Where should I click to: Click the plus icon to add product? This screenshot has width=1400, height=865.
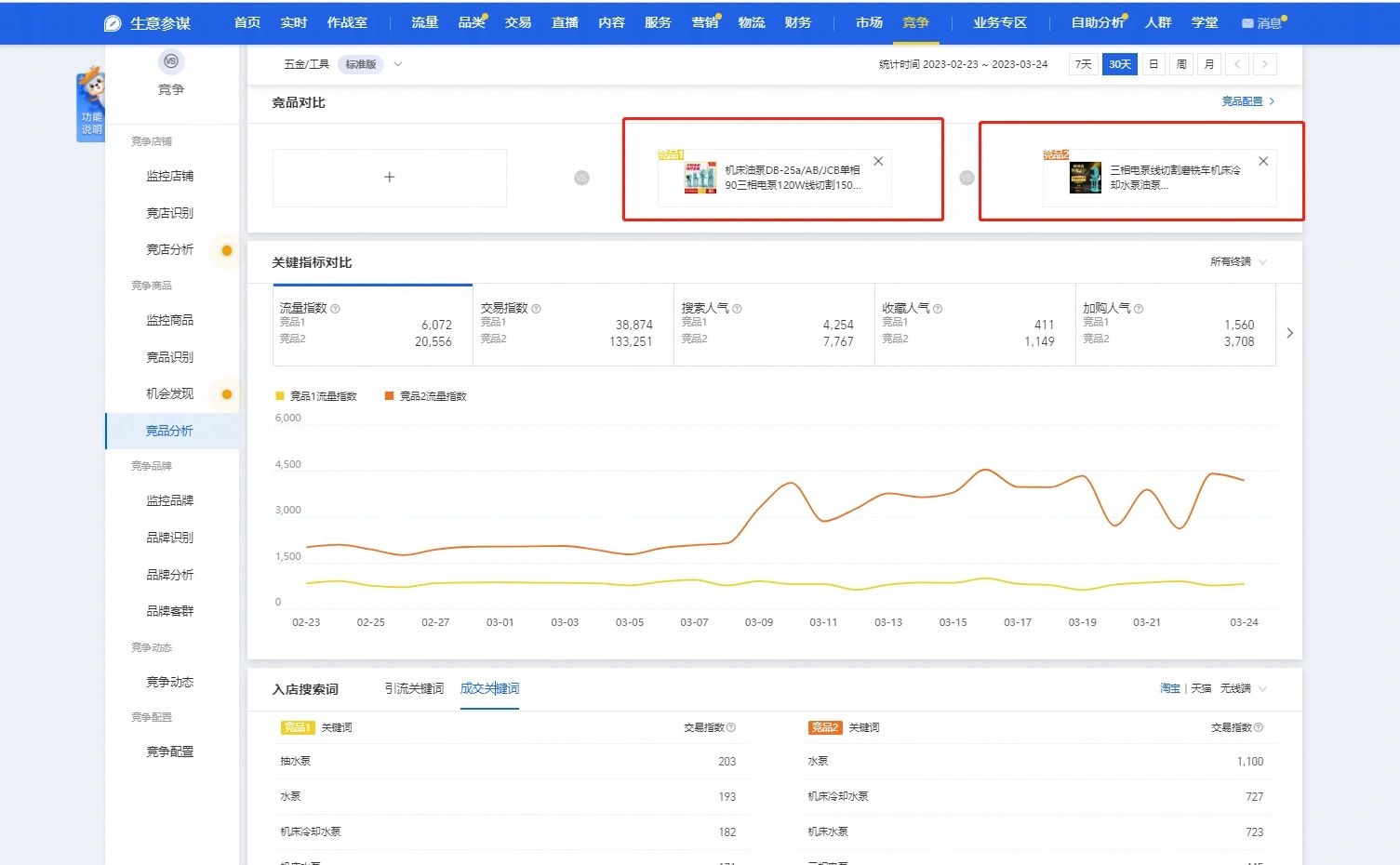click(390, 177)
